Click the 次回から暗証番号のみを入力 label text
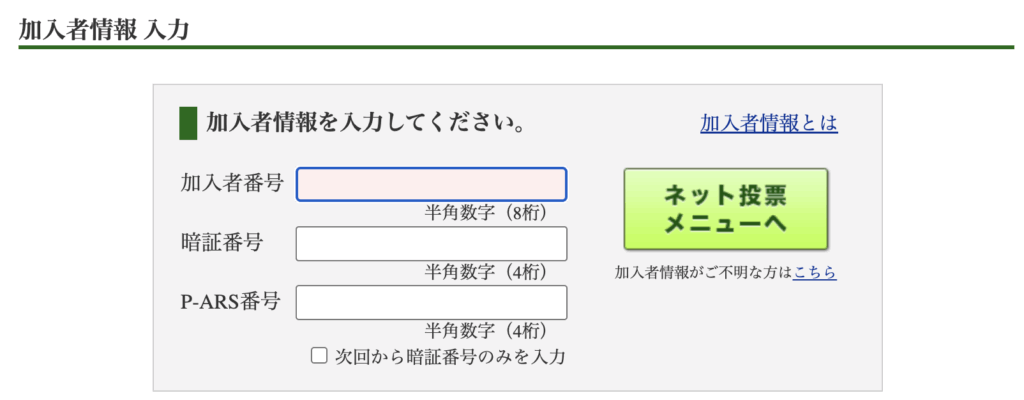 point(449,355)
